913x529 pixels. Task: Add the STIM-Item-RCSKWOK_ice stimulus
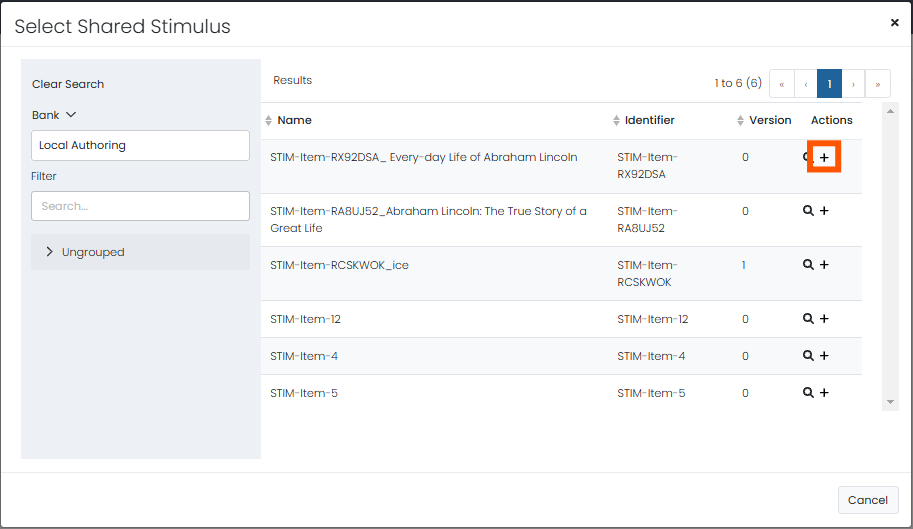(824, 265)
